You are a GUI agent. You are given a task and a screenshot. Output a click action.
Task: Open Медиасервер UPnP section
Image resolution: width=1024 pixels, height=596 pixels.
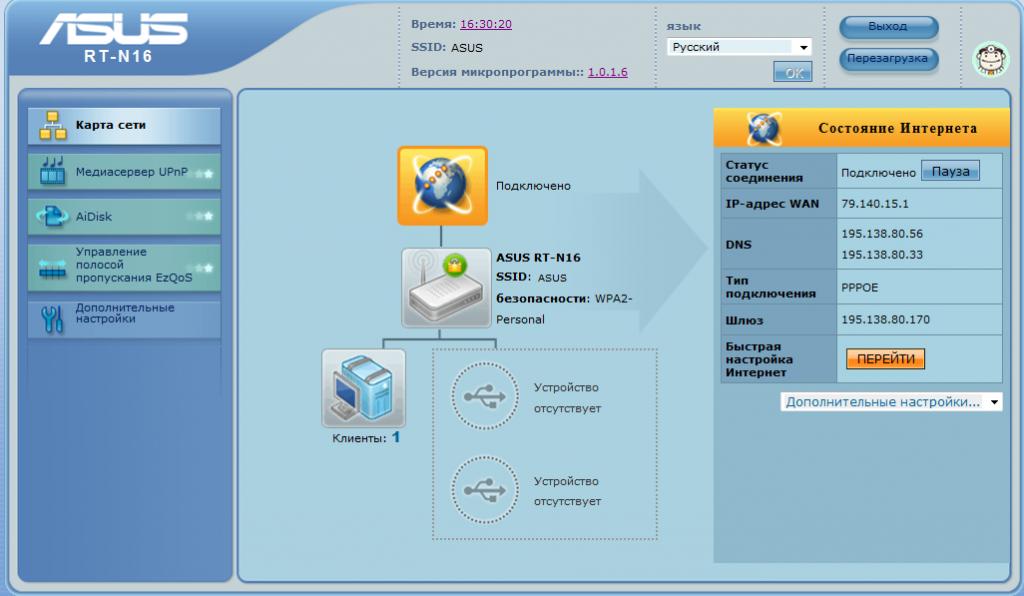click(x=124, y=172)
